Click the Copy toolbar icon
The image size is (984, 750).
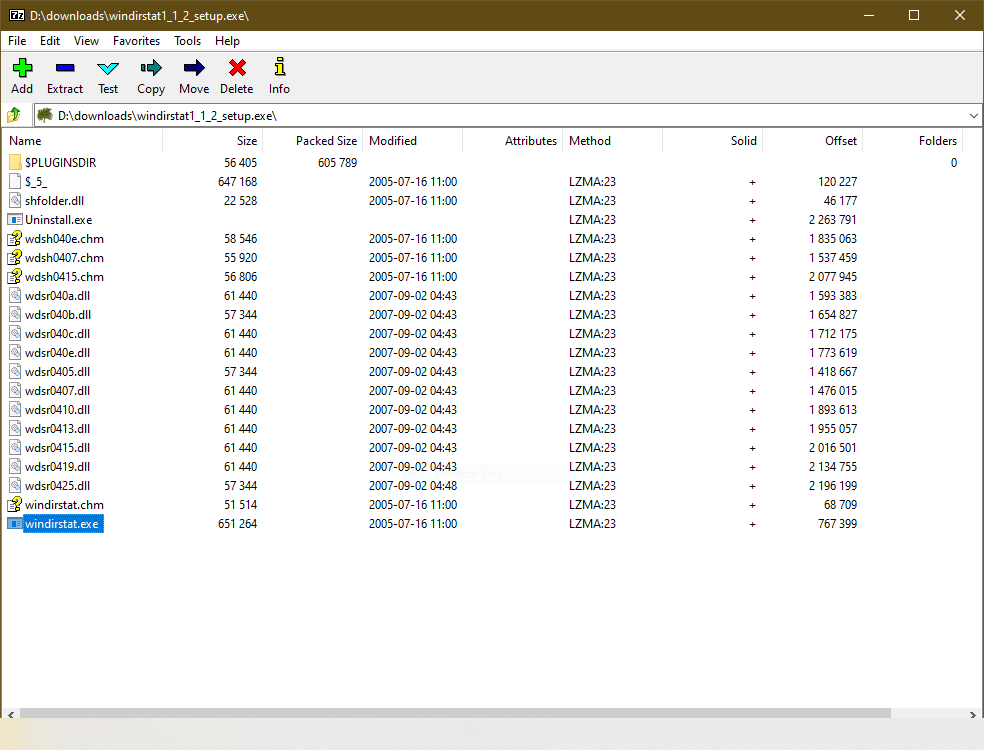point(151,68)
